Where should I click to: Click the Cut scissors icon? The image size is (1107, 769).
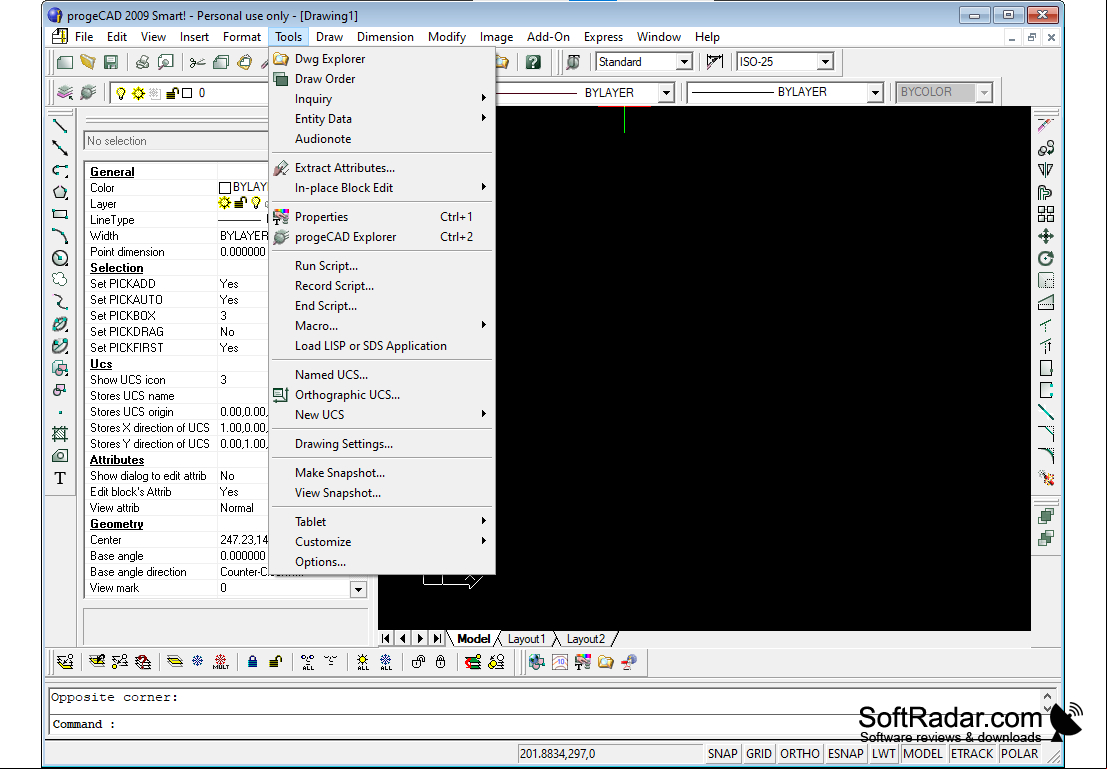pyautogui.click(x=197, y=62)
